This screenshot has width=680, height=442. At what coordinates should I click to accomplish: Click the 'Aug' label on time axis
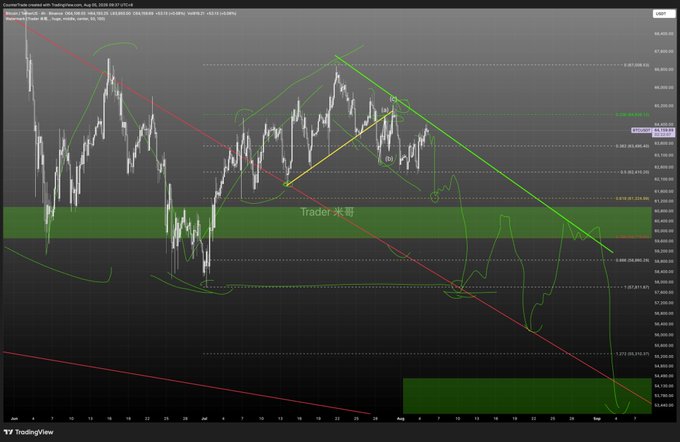click(401, 419)
